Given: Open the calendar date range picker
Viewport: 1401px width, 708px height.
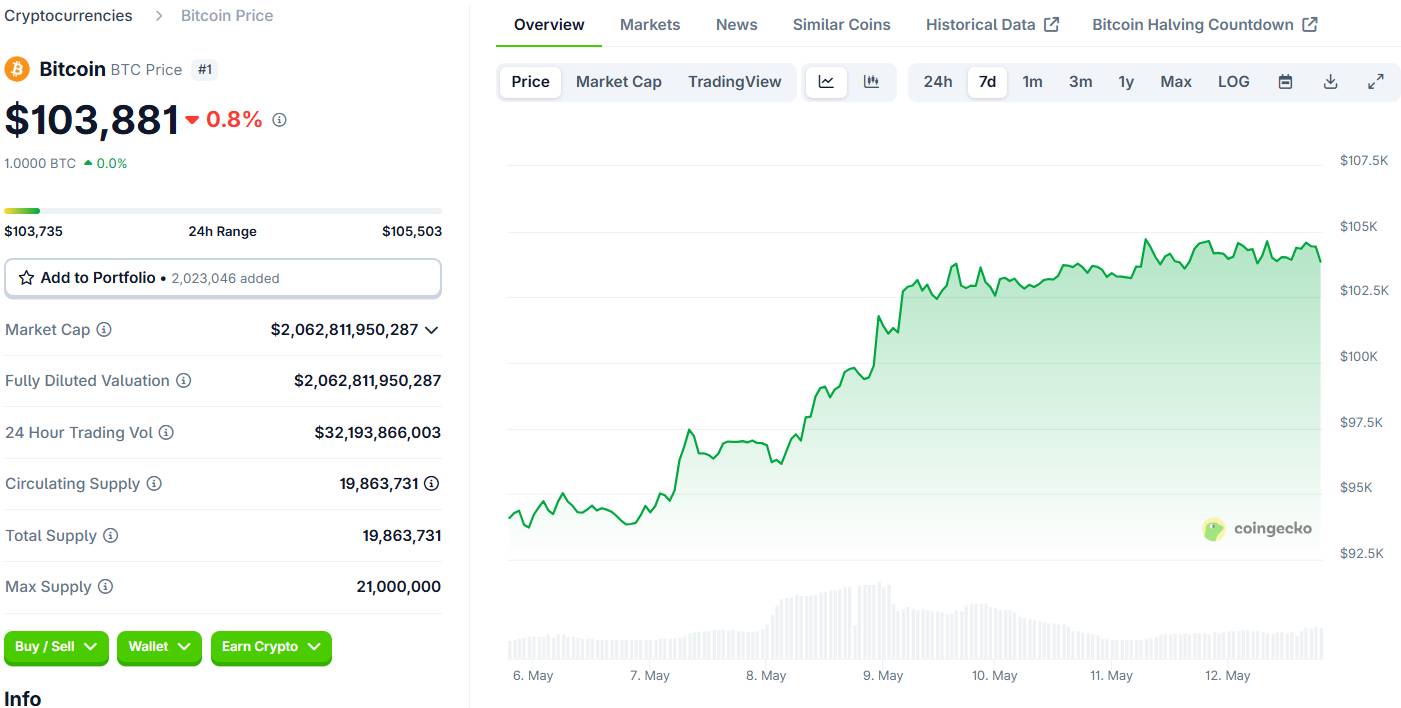Looking at the screenshot, I should tap(1285, 82).
